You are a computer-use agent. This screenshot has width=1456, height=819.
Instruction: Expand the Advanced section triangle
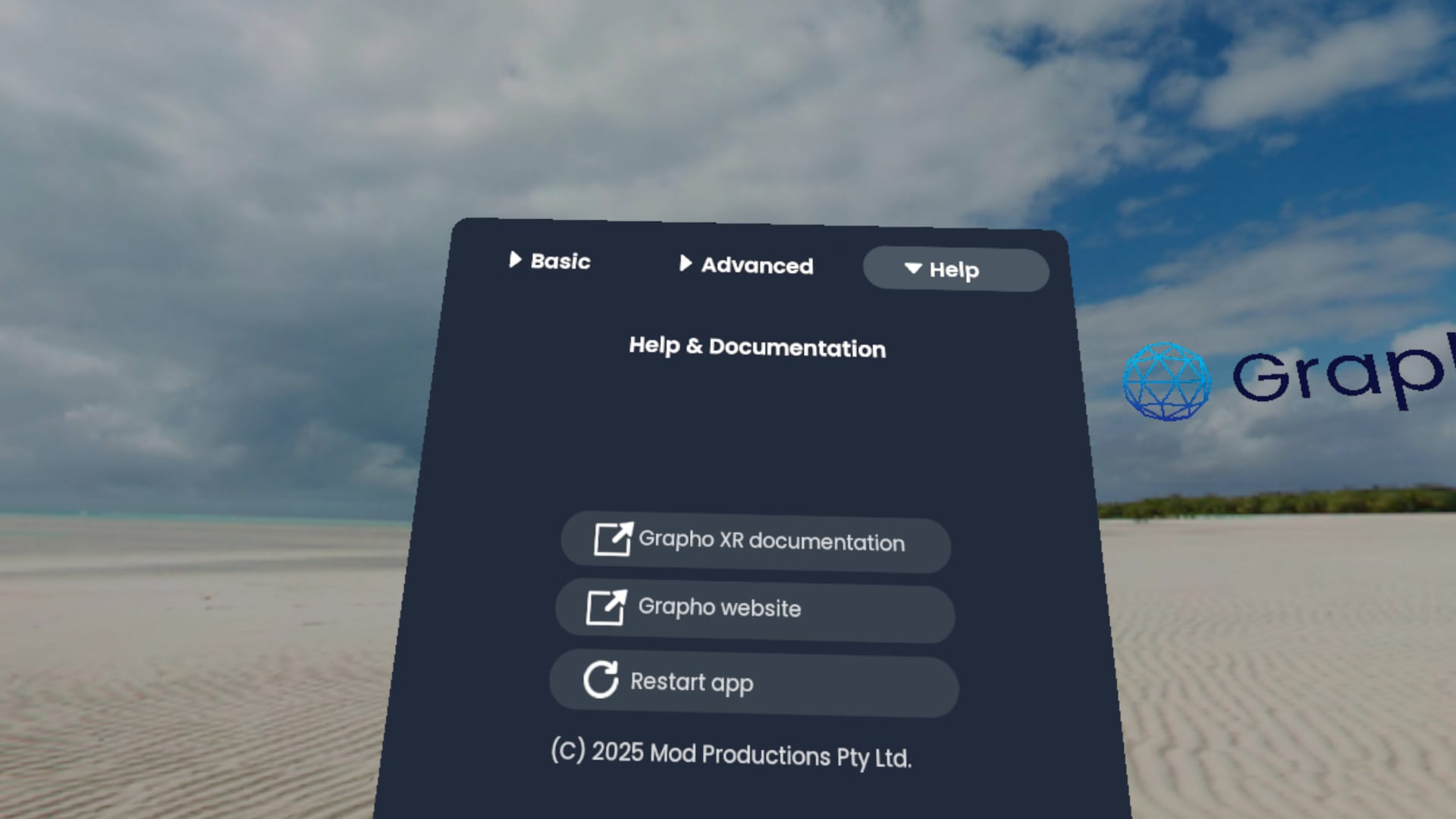tap(686, 263)
